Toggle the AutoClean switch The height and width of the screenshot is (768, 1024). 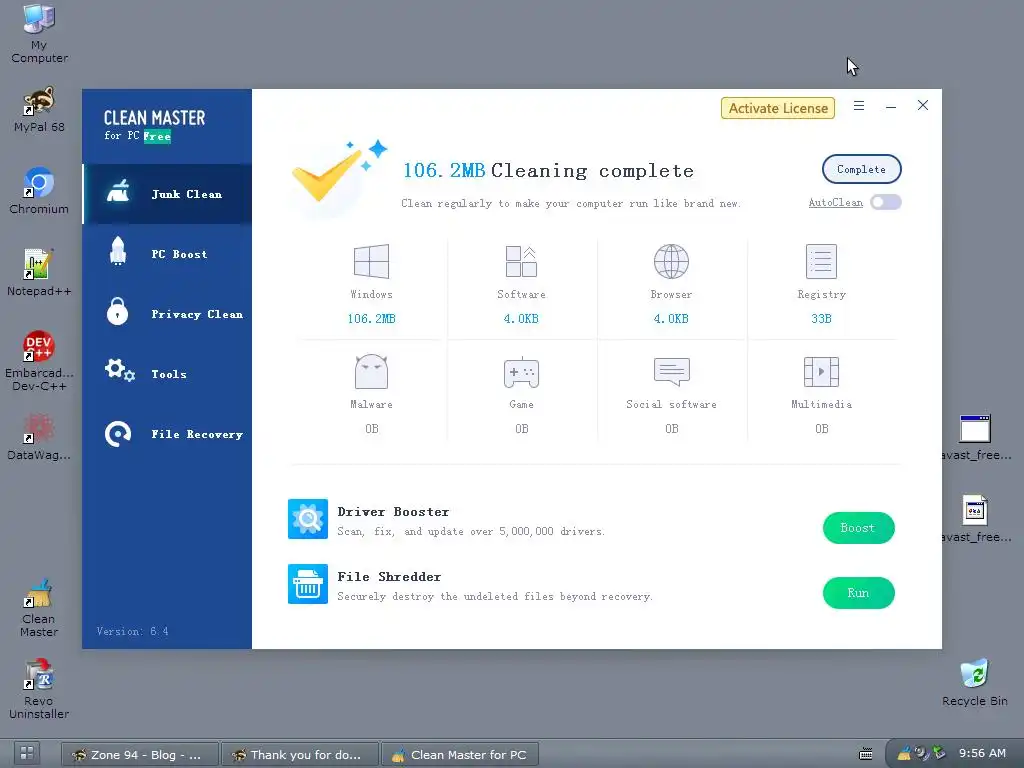tap(886, 202)
